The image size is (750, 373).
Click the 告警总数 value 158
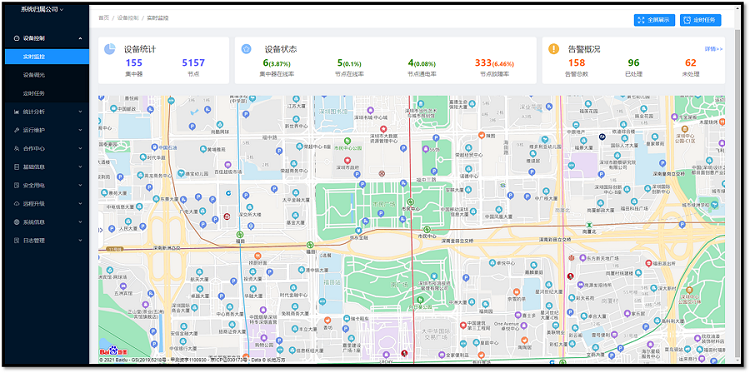[x=576, y=63]
